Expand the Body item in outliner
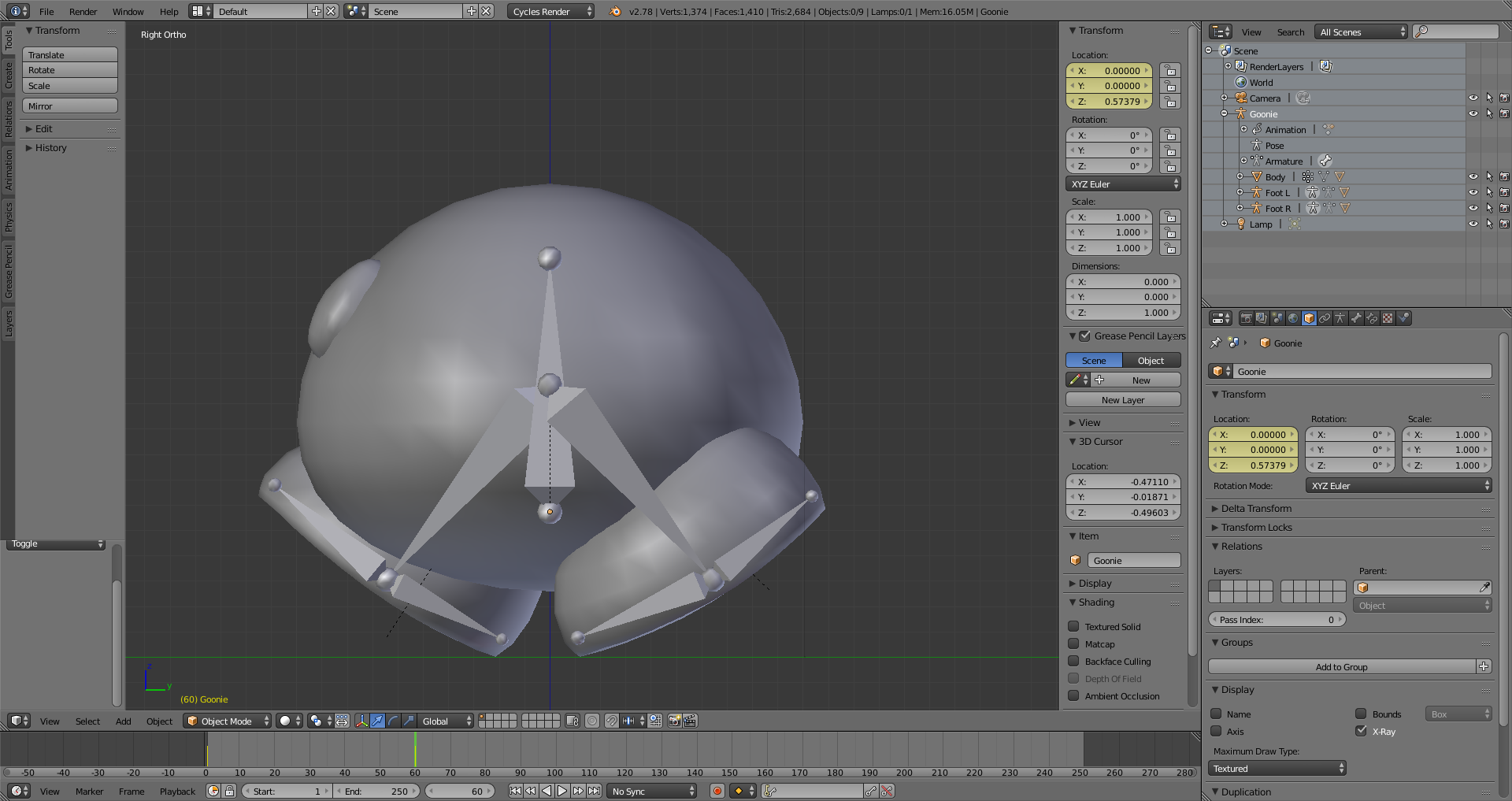Image resolution: width=1512 pixels, height=801 pixels. (x=1240, y=177)
